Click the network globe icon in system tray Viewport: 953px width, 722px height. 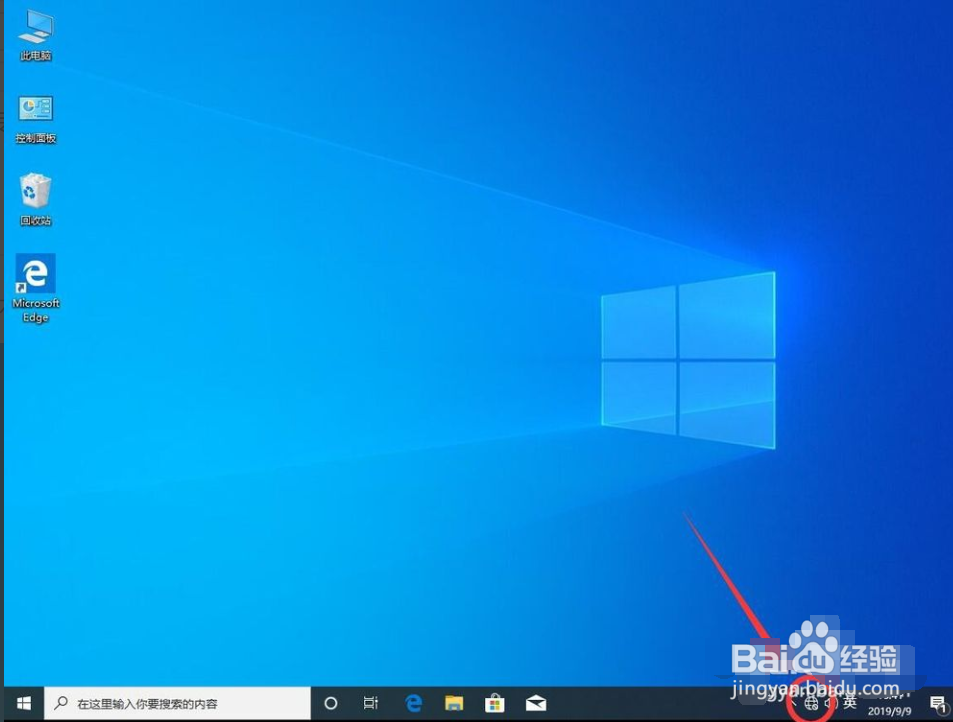point(809,704)
